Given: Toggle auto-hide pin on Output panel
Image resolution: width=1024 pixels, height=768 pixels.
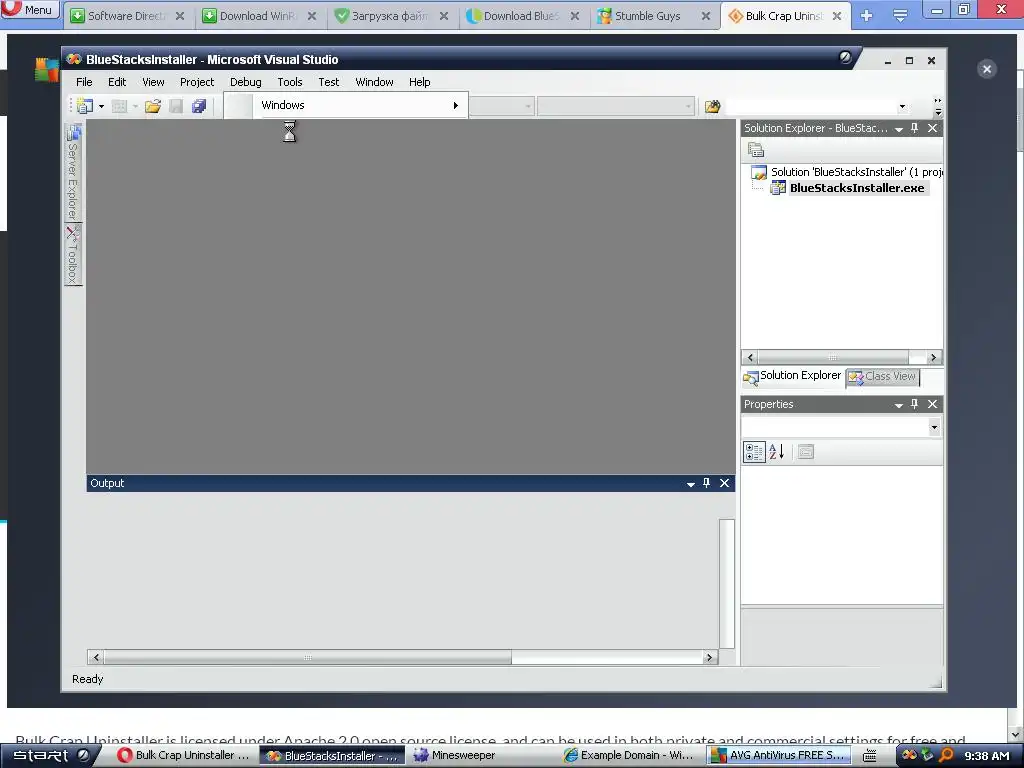Looking at the screenshot, I should coord(706,483).
